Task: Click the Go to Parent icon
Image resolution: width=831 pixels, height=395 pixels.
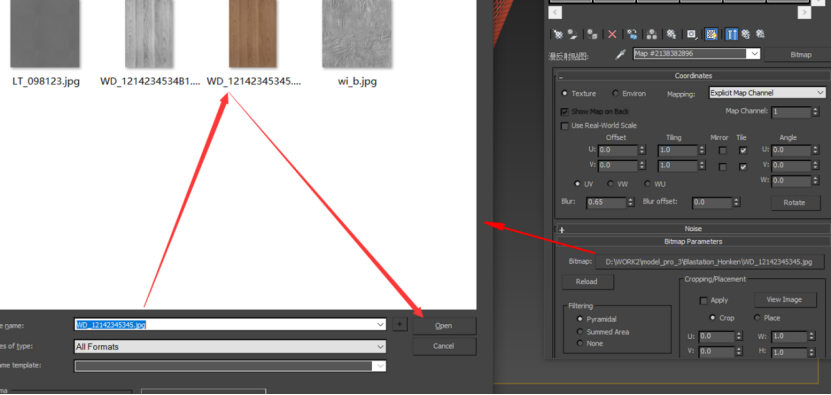Action: [x=746, y=34]
